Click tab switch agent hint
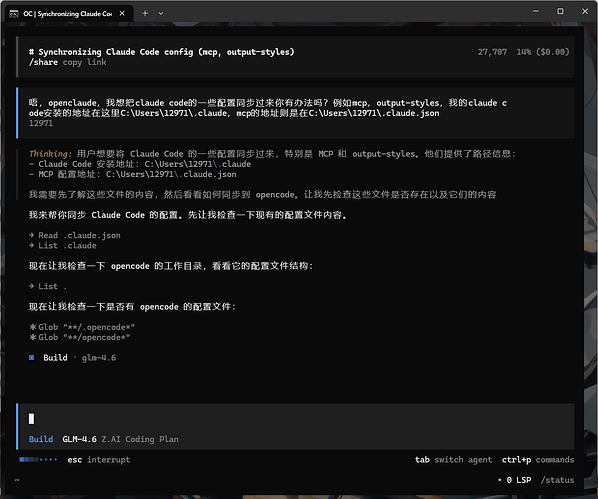 [453, 460]
